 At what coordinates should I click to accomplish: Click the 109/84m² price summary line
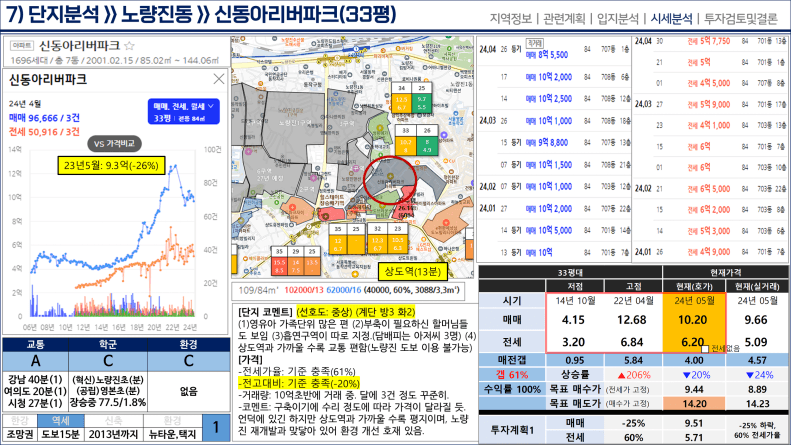point(348,290)
